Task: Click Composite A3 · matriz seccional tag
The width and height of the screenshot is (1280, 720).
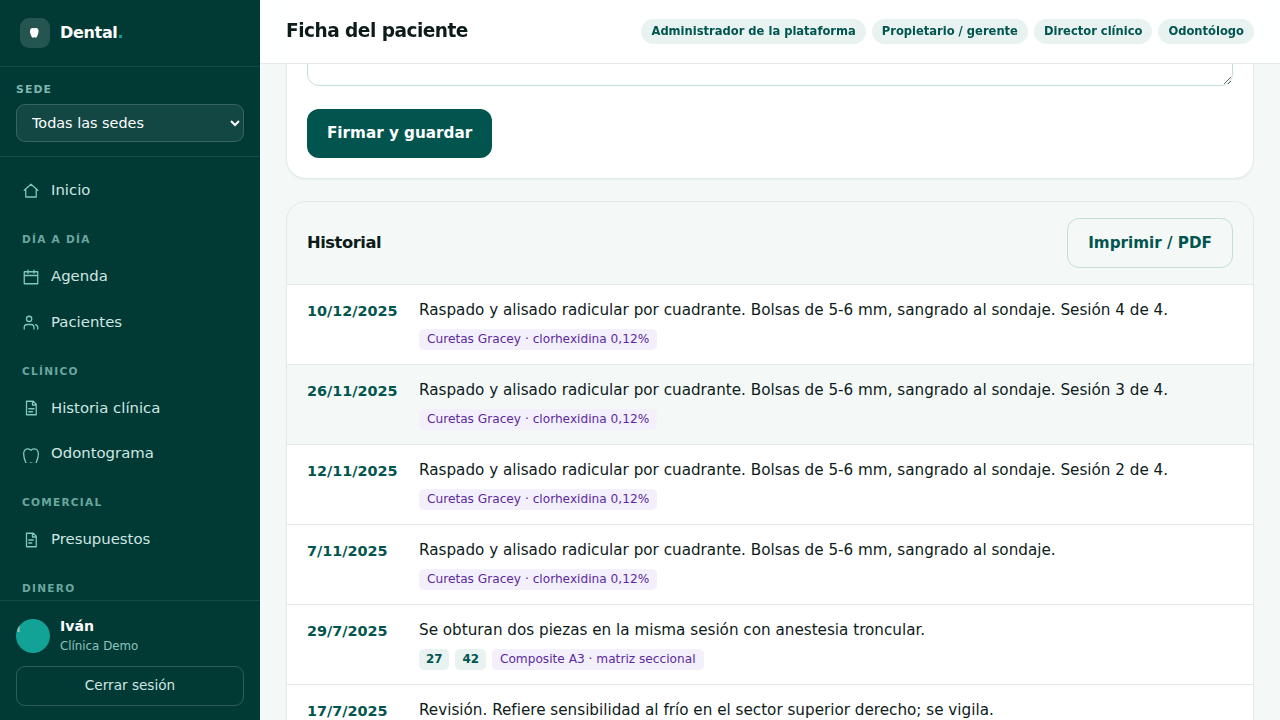Action: click(598, 659)
